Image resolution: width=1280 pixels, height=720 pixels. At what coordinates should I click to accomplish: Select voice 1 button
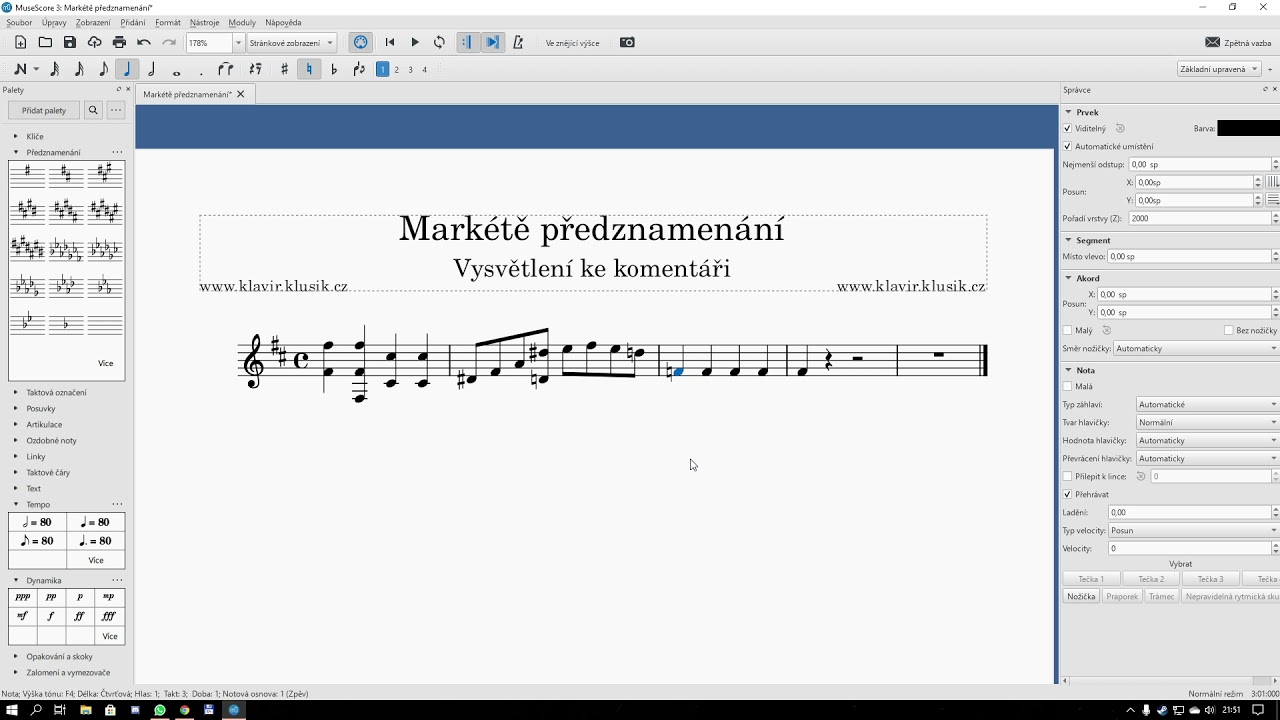pos(382,69)
